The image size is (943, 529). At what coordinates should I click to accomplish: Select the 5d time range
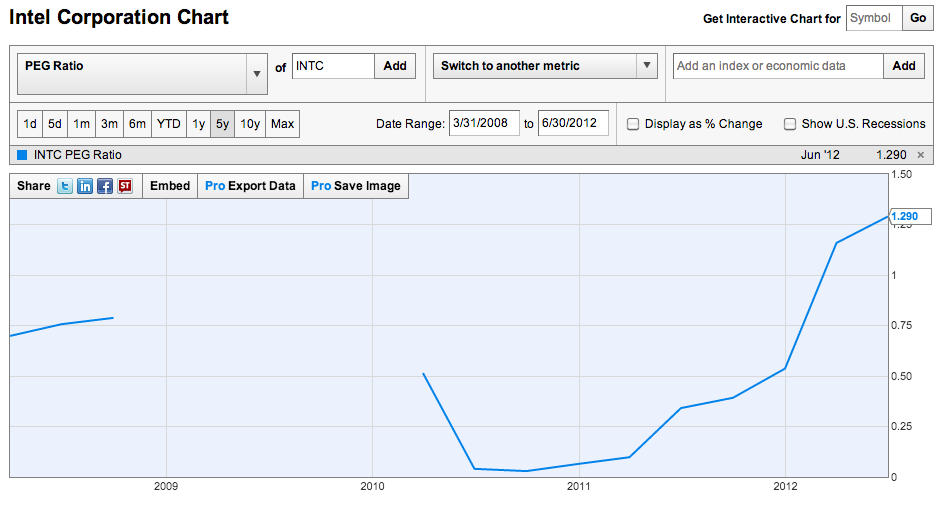tap(55, 124)
